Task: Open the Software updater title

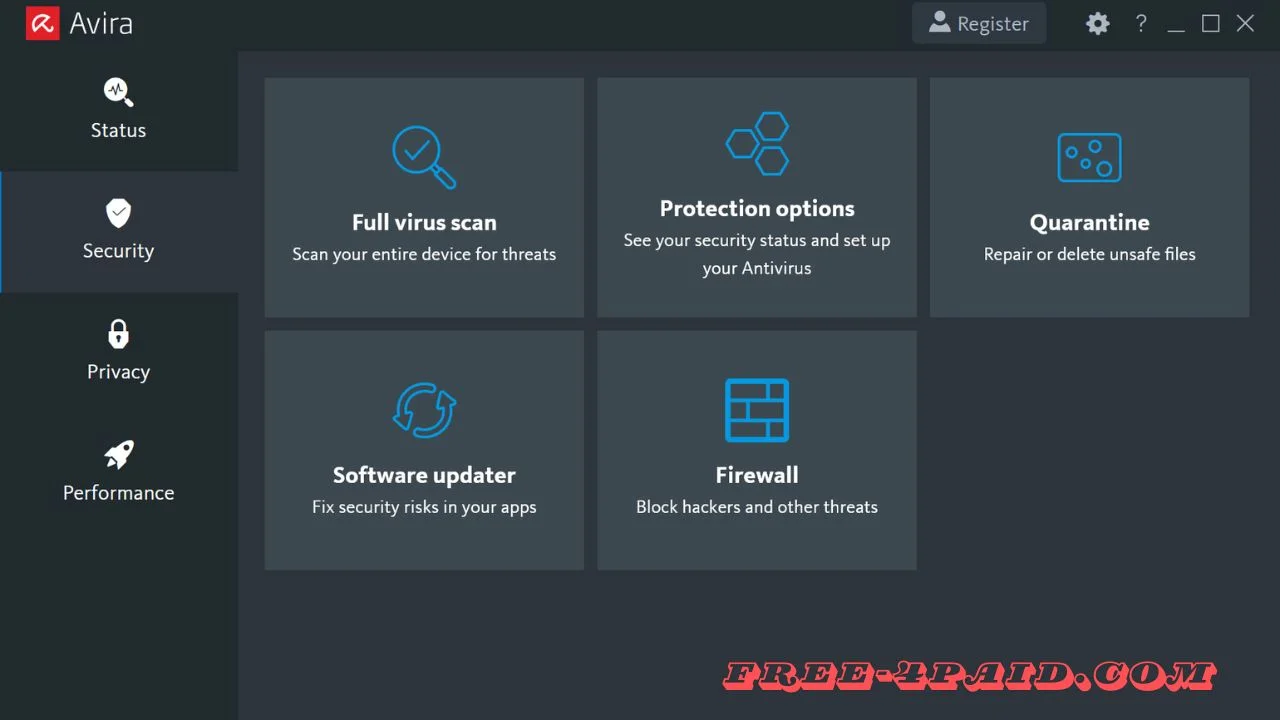Action: [424, 475]
